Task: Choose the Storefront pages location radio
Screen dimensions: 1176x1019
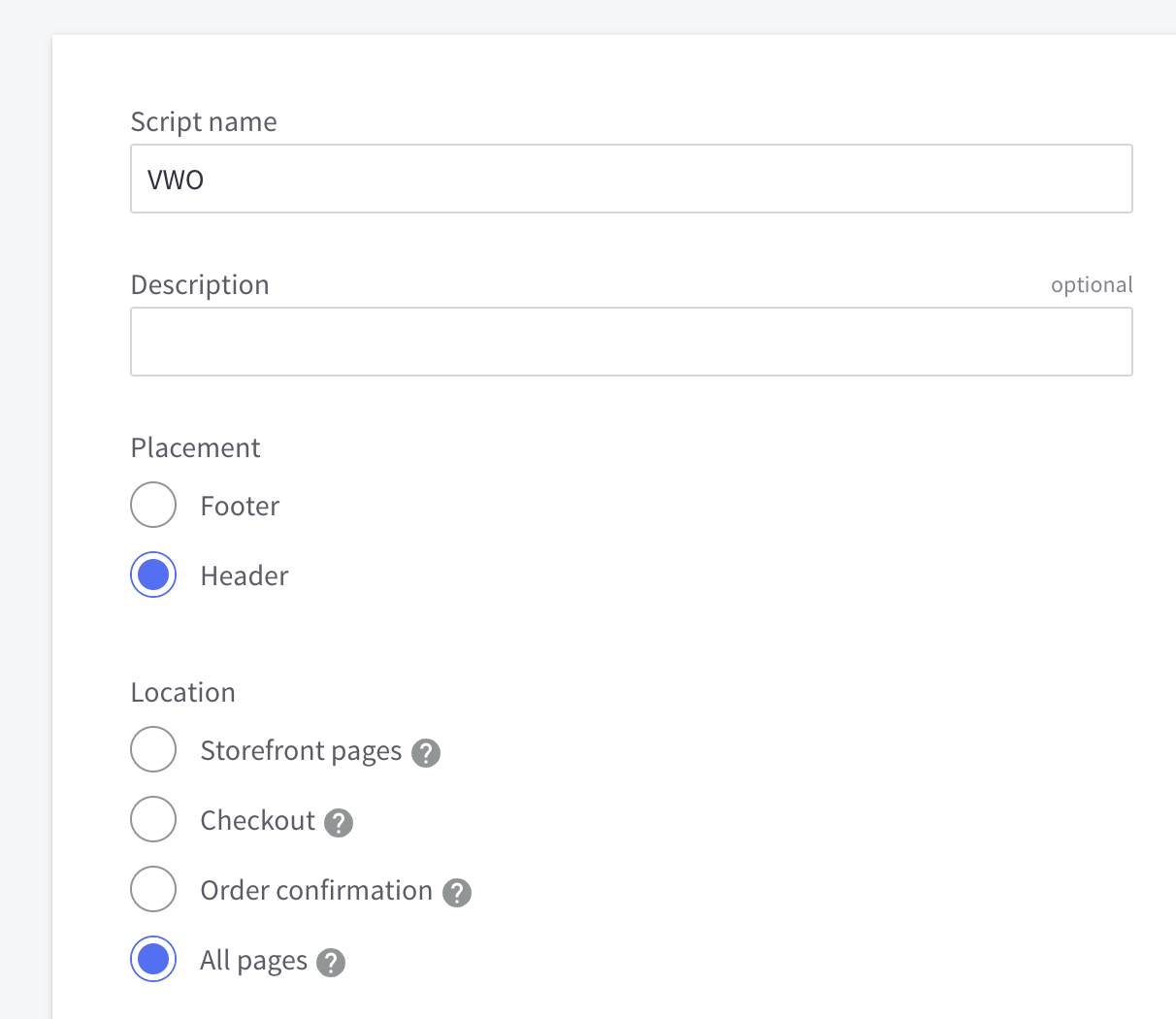Action: pos(153,749)
